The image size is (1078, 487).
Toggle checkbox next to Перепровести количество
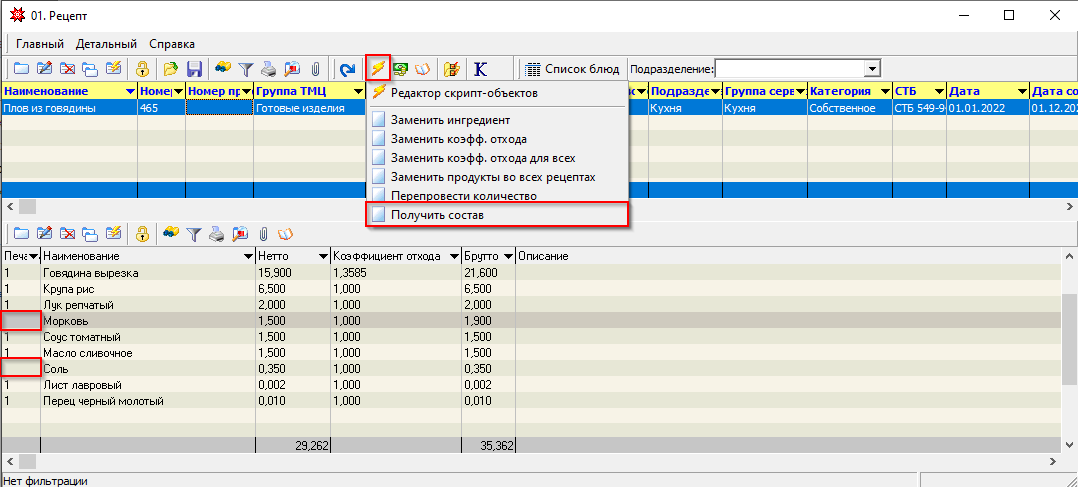point(378,195)
